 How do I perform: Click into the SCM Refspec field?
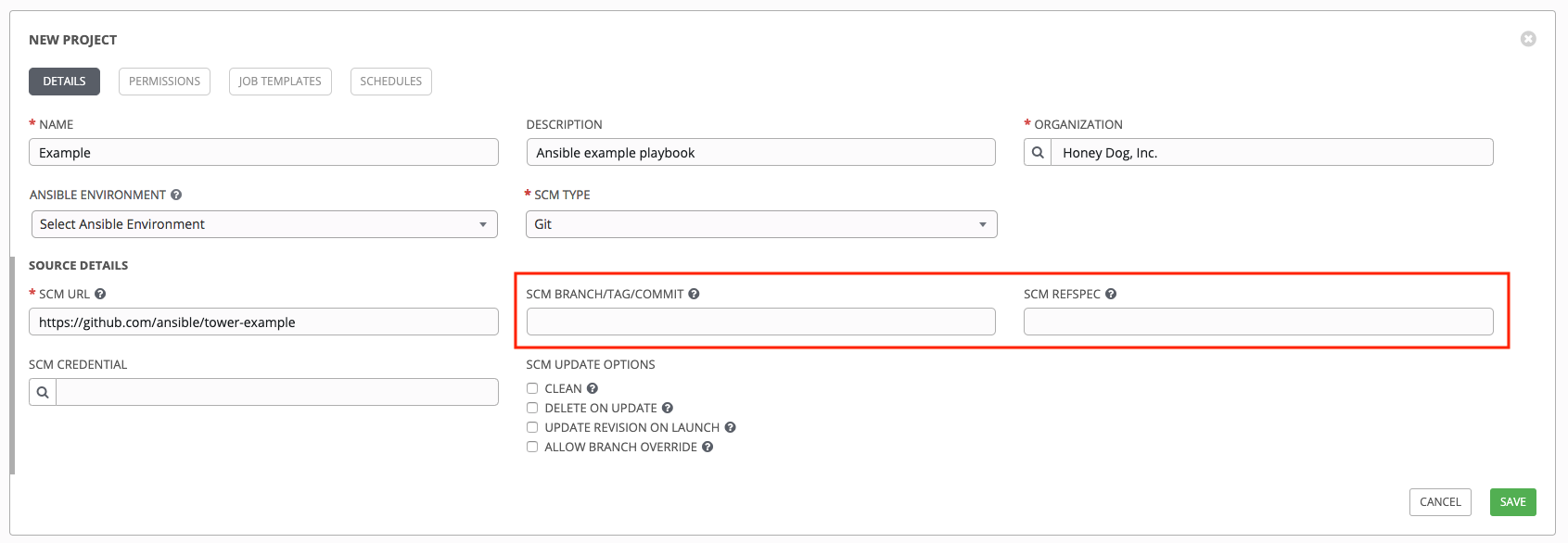(1257, 322)
